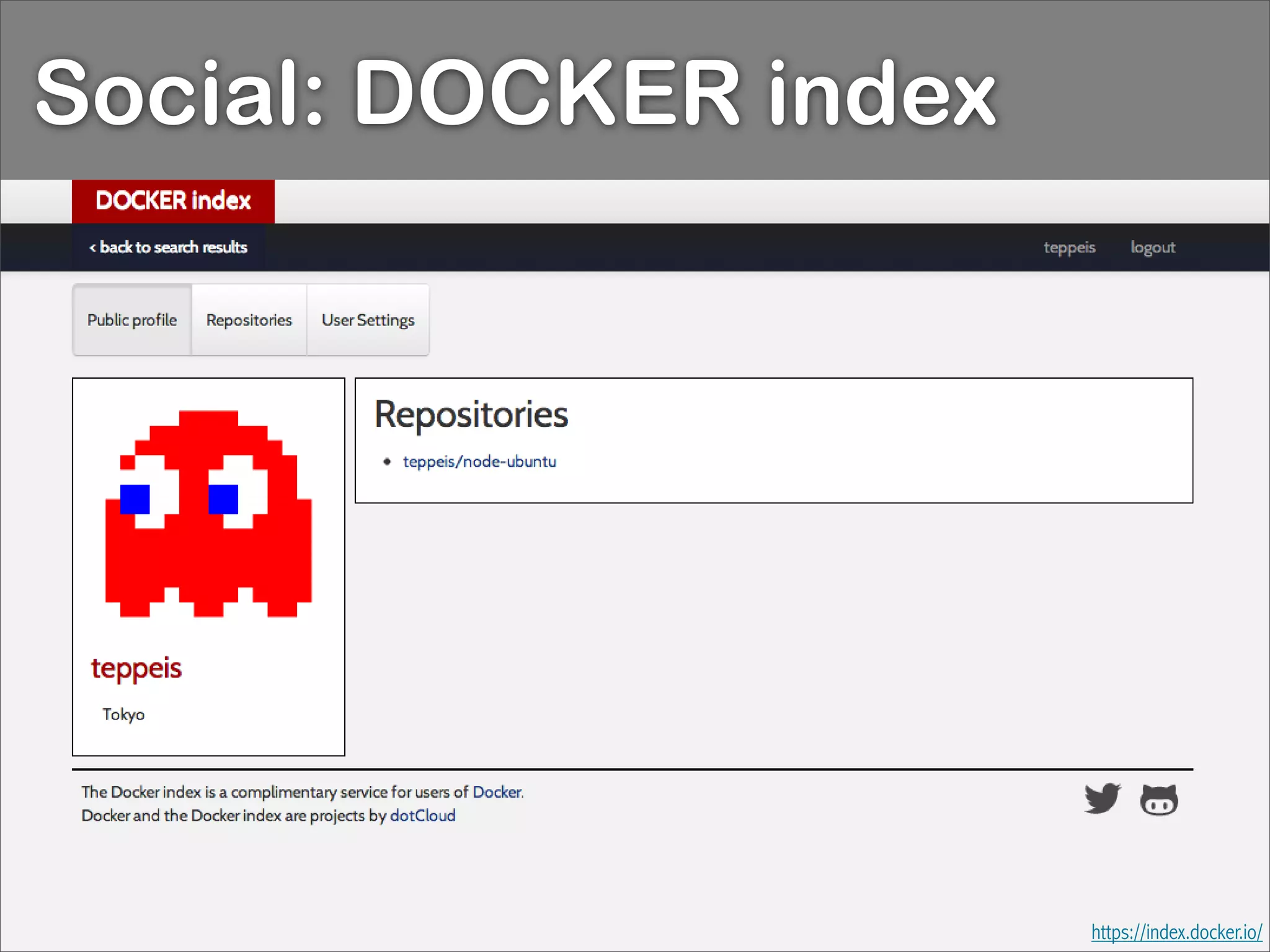Go back to search results
1270x952 pixels.
tap(168, 247)
